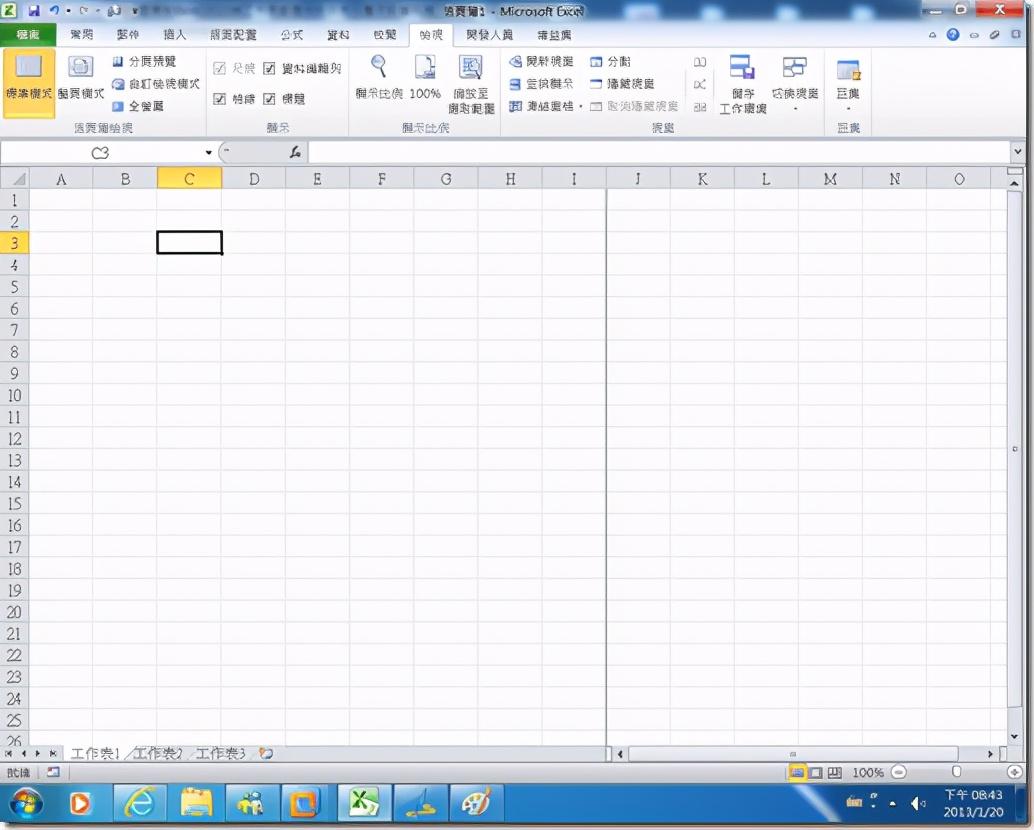Switch to Page Break Preview in status bar
The height and width of the screenshot is (830, 1034).
click(x=834, y=772)
